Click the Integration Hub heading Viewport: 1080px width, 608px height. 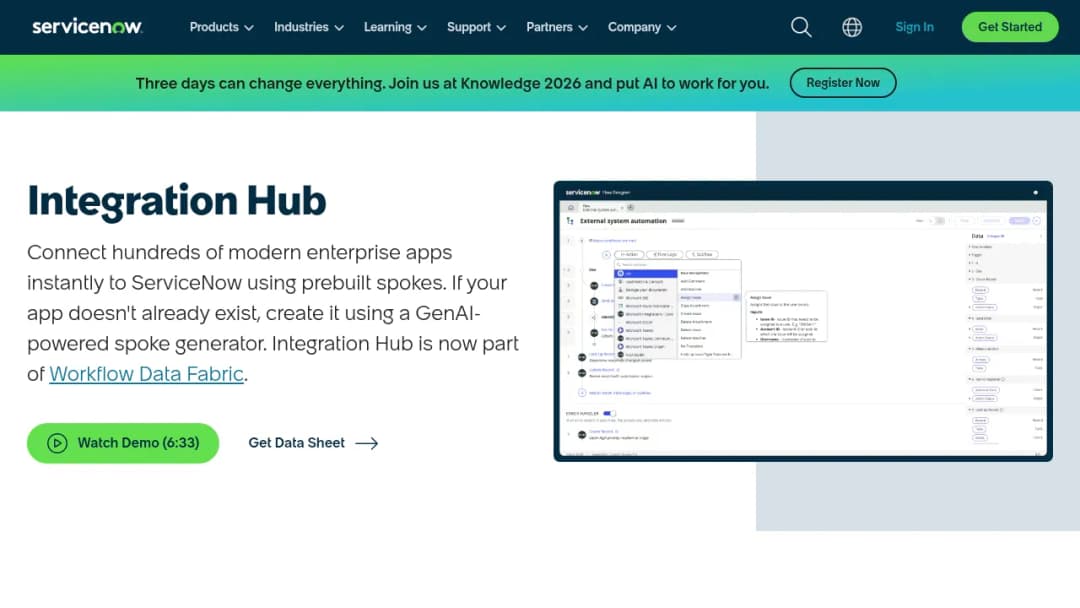pos(176,200)
